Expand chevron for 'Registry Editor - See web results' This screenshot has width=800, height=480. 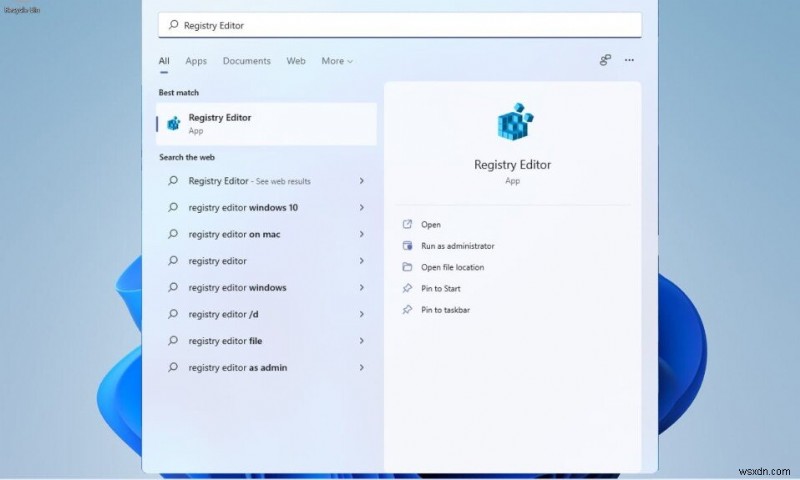tap(361, 181)
